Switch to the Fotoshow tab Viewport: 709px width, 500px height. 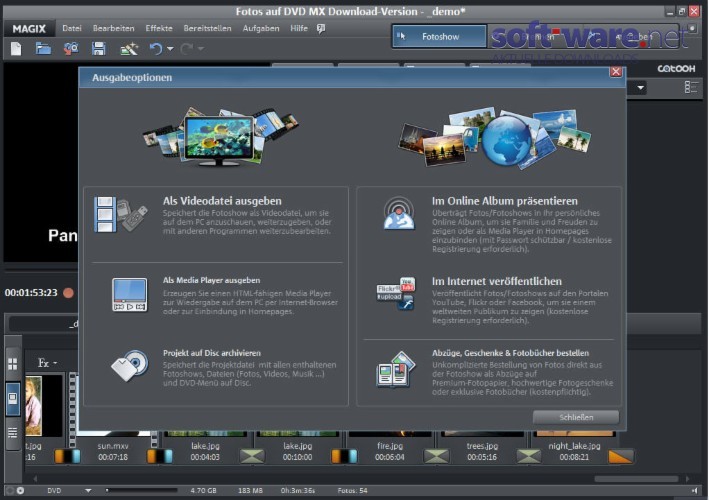(440, 37)
